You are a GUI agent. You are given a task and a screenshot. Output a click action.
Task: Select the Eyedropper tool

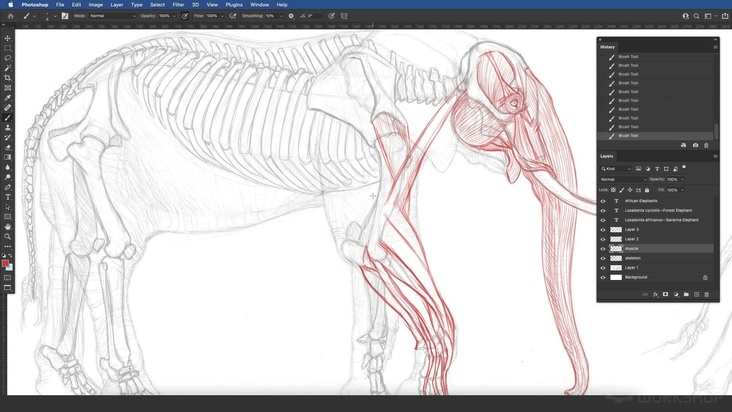7,98
